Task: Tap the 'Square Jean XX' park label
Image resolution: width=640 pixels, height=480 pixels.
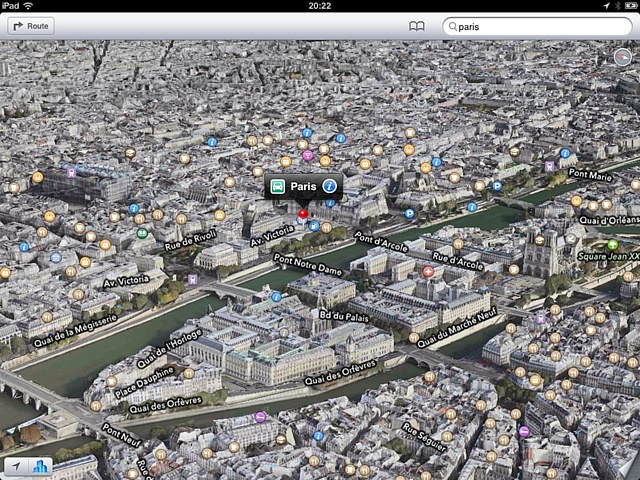Action: click(x=609, y=257)
